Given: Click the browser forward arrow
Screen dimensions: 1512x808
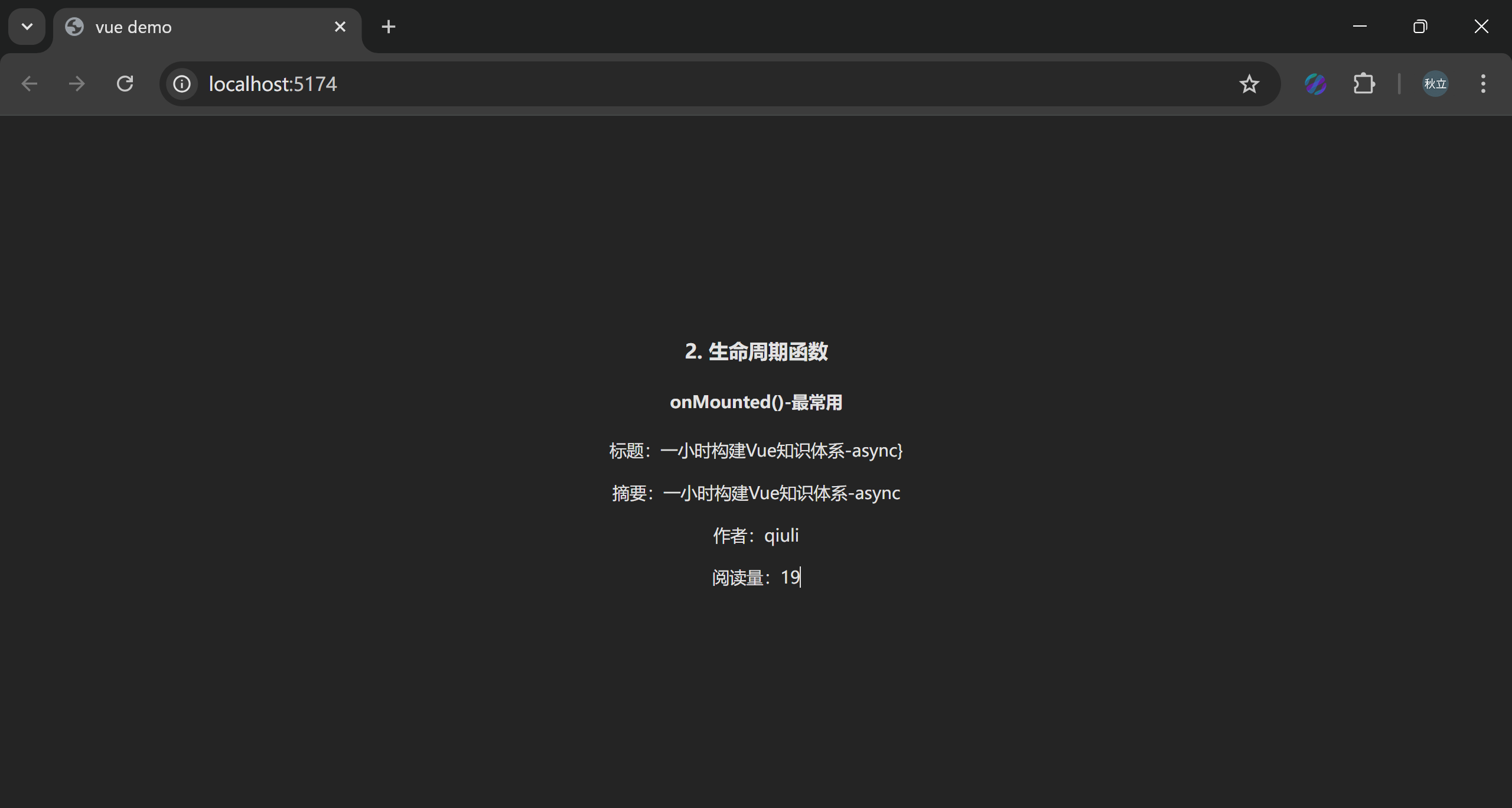Looking at the screenshot, I should click(77, 84).
